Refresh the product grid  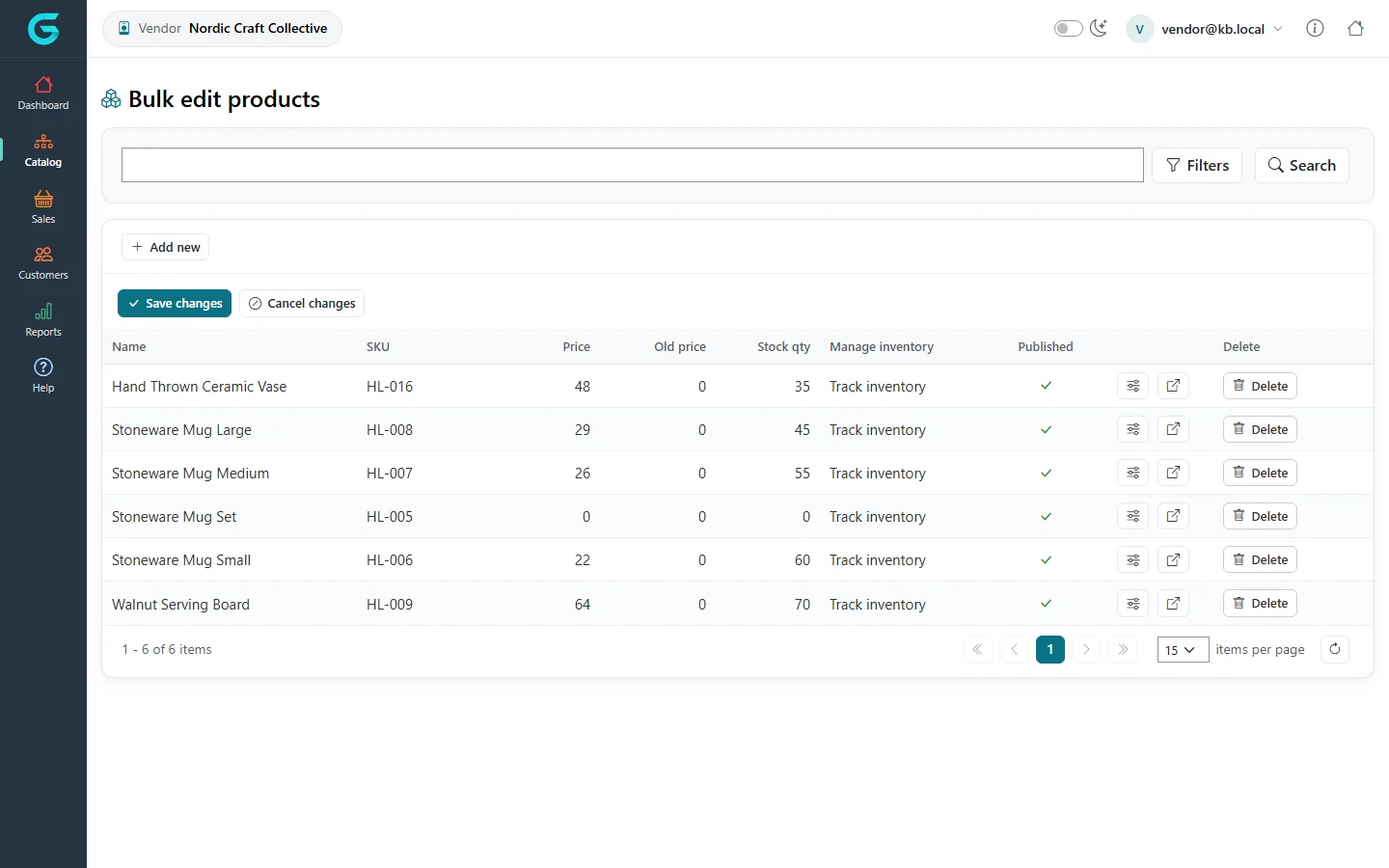(x=1335, y=649)
